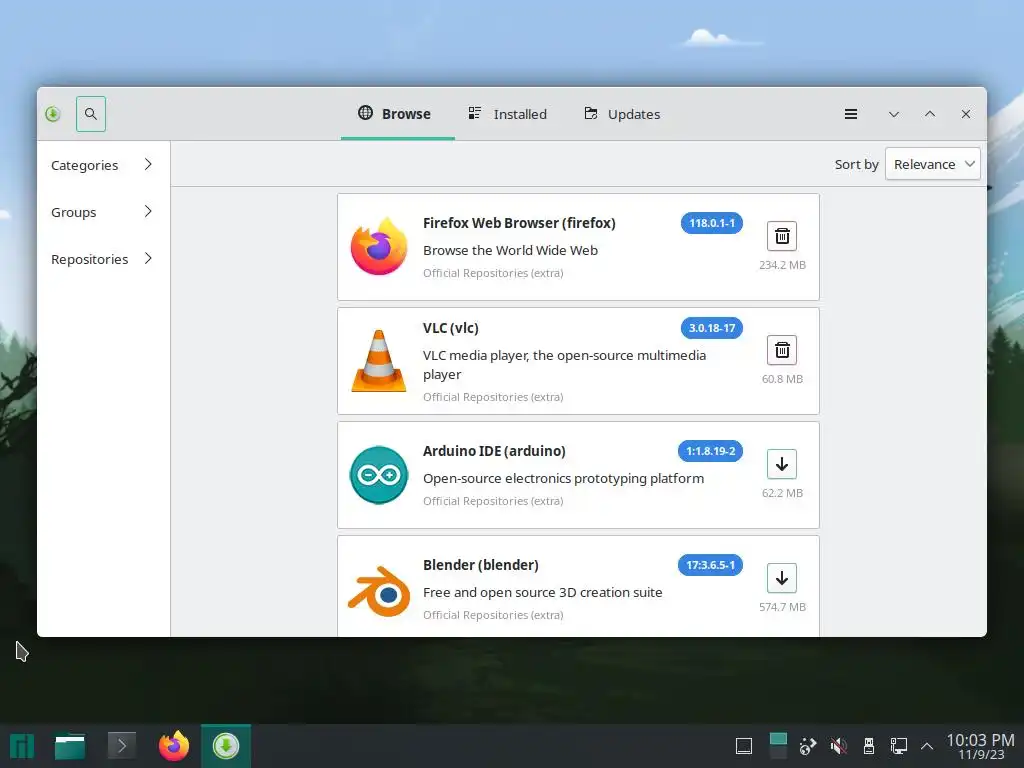Image resolution: width=1024 pixels, height=768 pixels.
Task: Click the Firefox logo thumbnail
Action: click(x=379, y=246)
